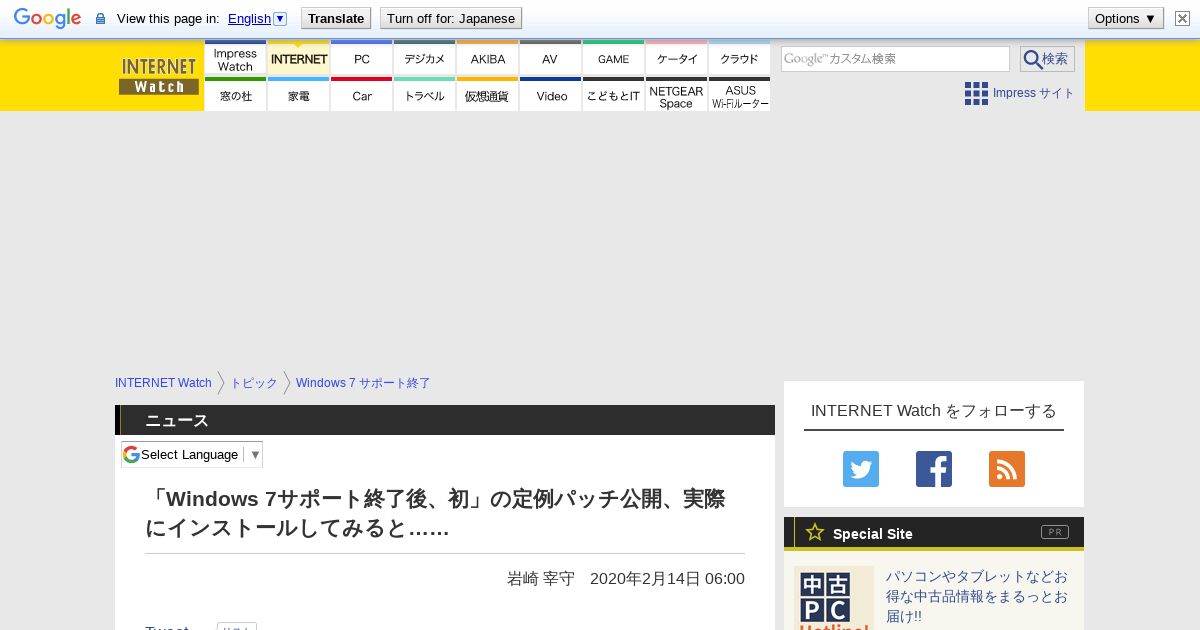The image size is (1200, 630).
Task: Click the secure lock icon in translate bar
Action: [x=100, y=19]
